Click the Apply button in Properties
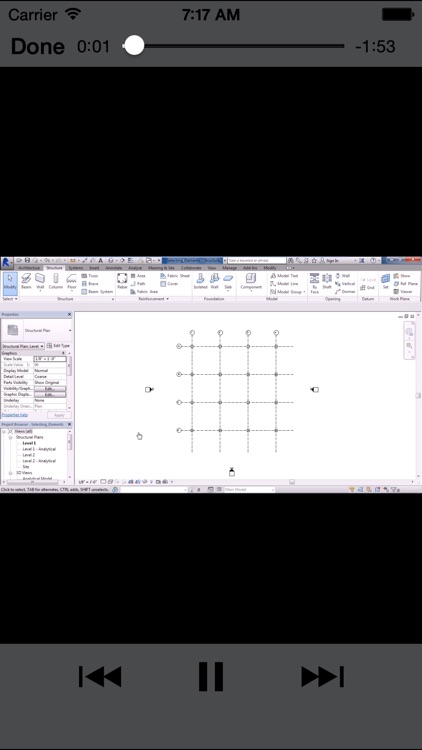This screenshot has height=750, width=422. coord(59,415)
